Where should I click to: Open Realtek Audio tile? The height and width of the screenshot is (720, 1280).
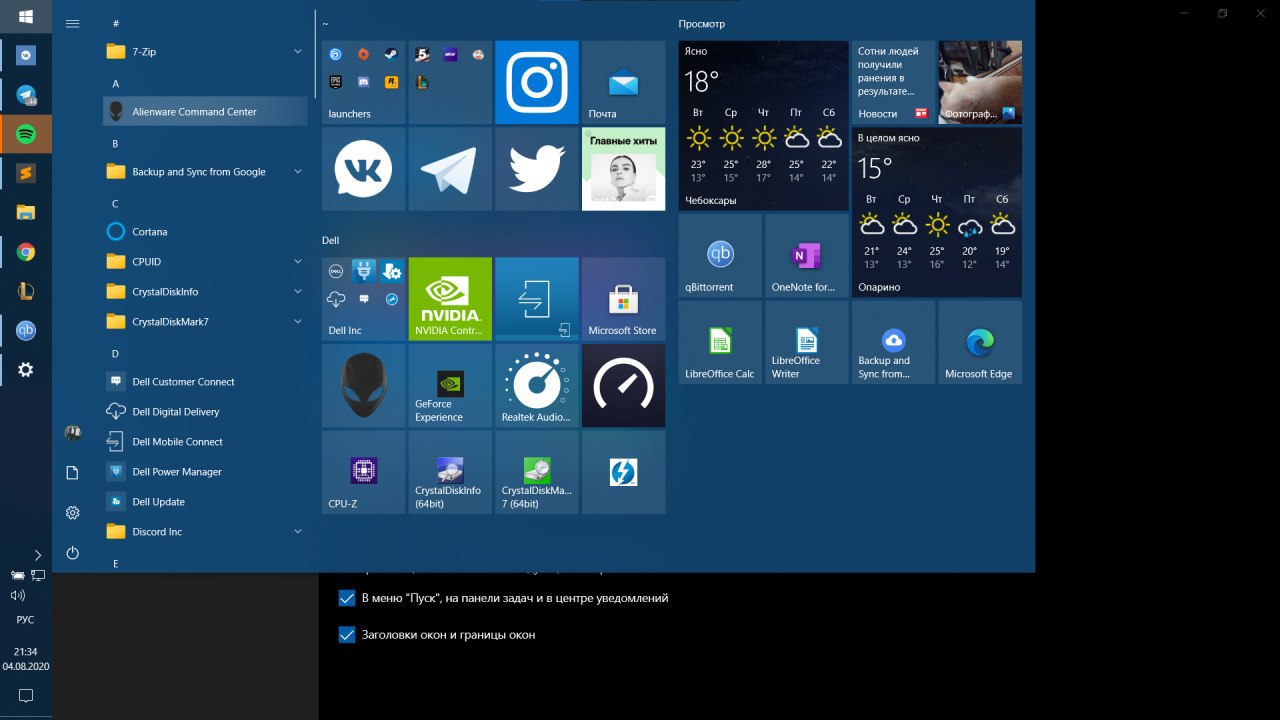click(537, 386)
